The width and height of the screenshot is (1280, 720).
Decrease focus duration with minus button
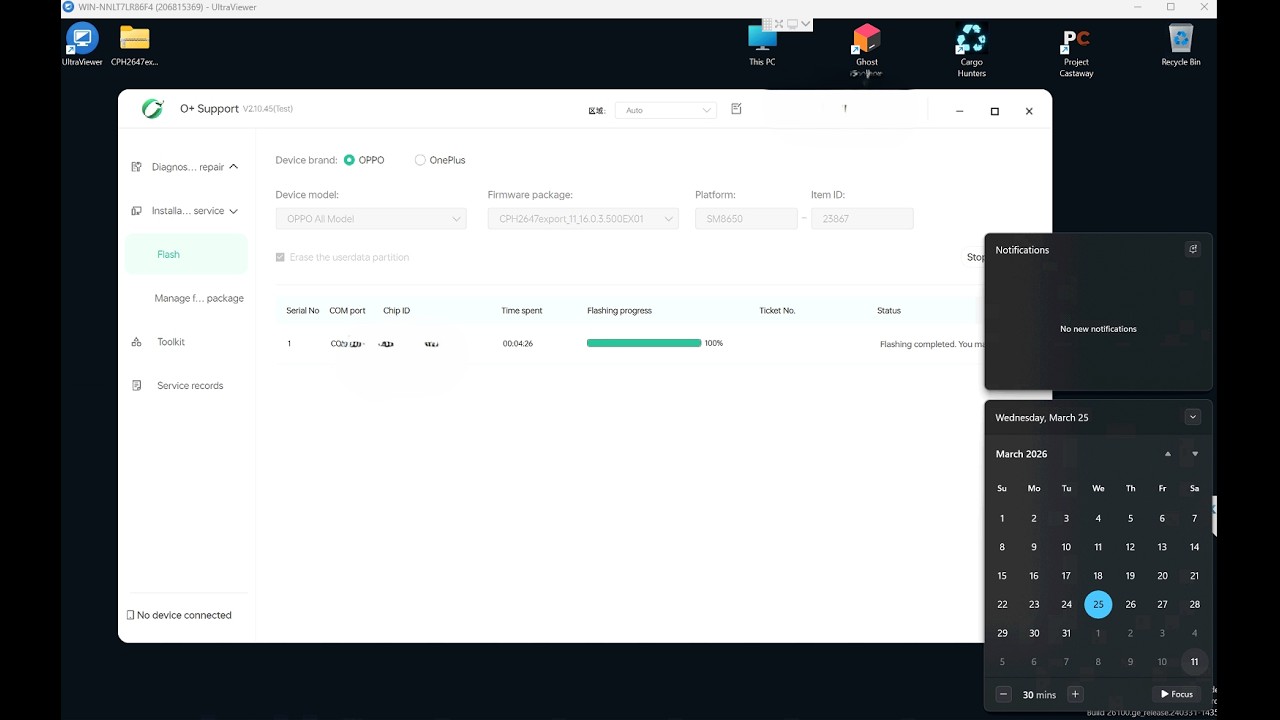[1003, 694]
